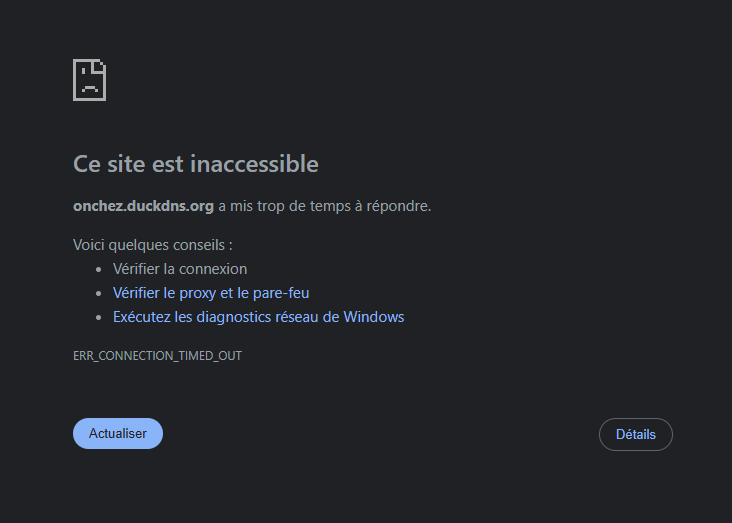Open "Vérifier le proxy et le pare-feu" link
Viewport: 732px width, 523px height.
[211, 293]
